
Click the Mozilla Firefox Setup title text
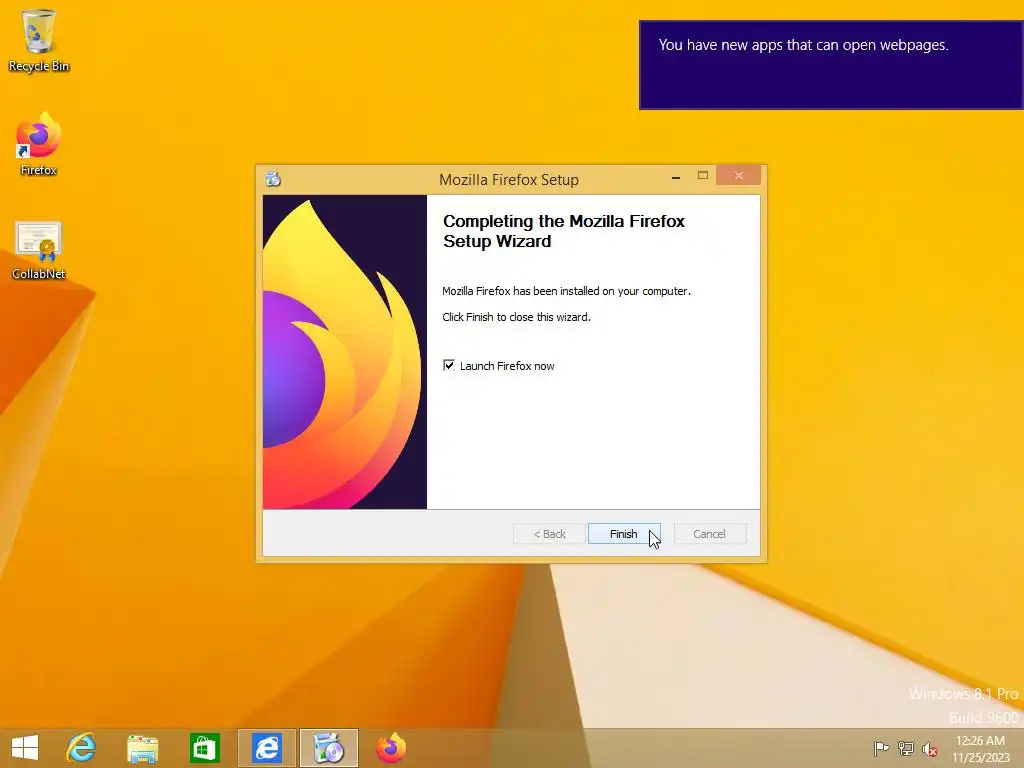click(509, 180)
